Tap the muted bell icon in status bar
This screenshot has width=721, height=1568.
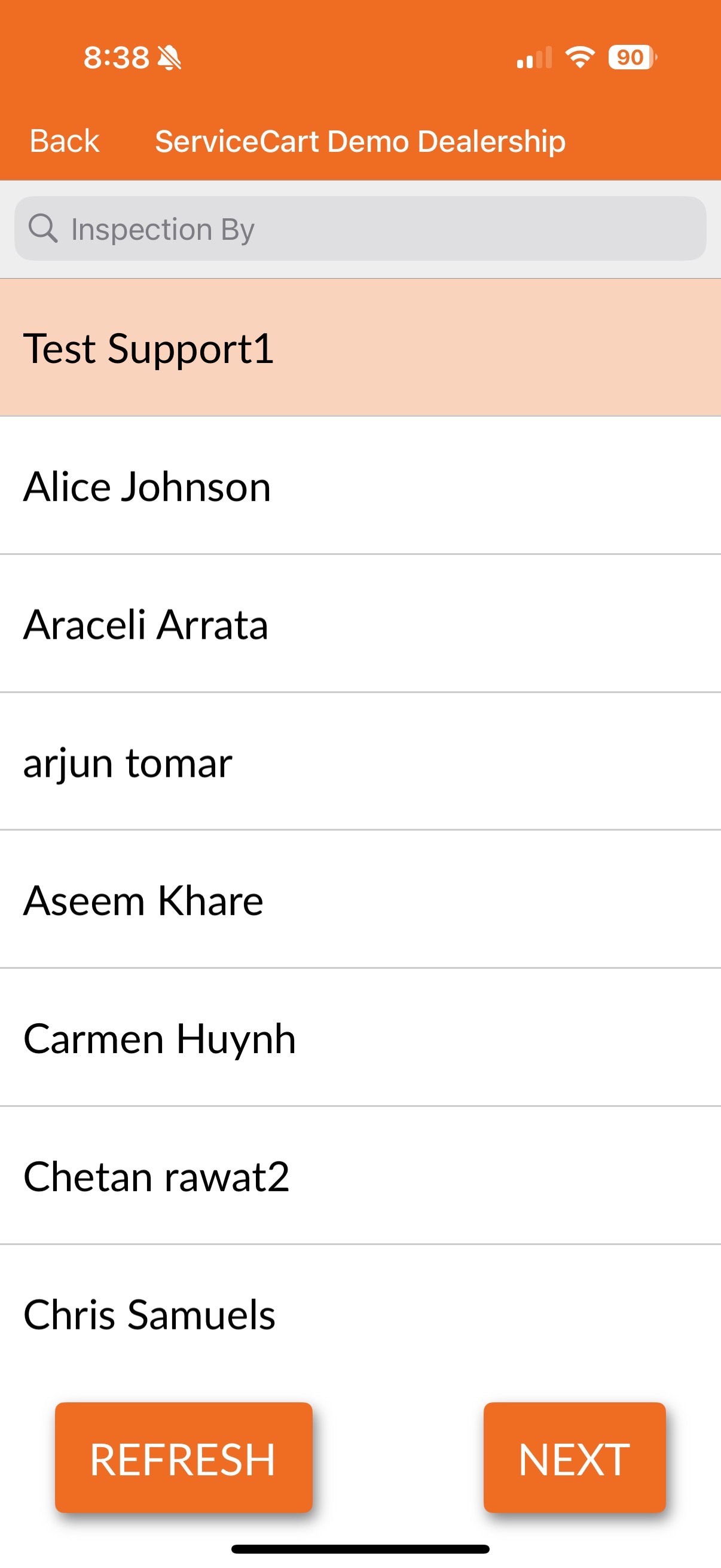click(x=169, y=58)
